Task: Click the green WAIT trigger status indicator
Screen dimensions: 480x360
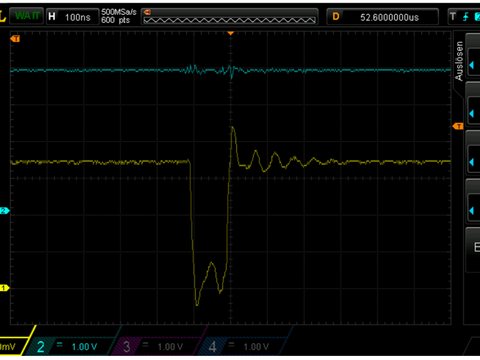Action: 26,16
